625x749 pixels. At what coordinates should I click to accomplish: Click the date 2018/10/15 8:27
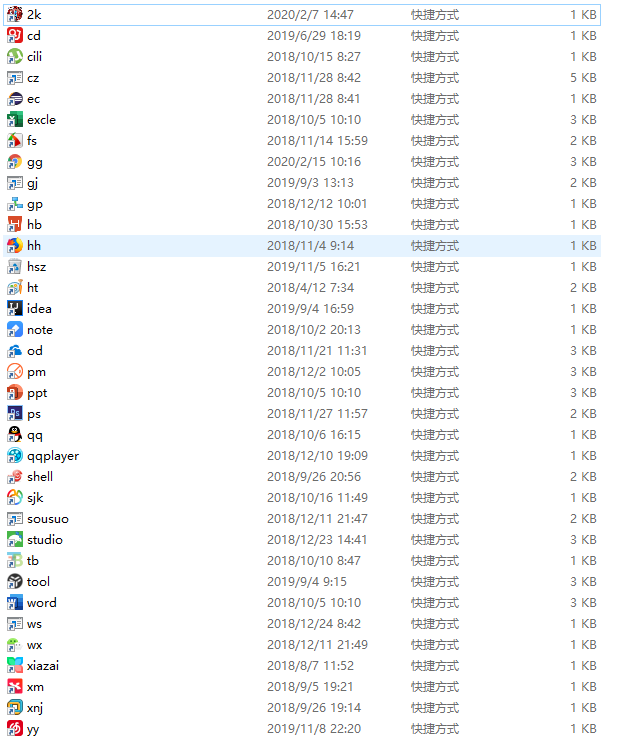point(314,57)
